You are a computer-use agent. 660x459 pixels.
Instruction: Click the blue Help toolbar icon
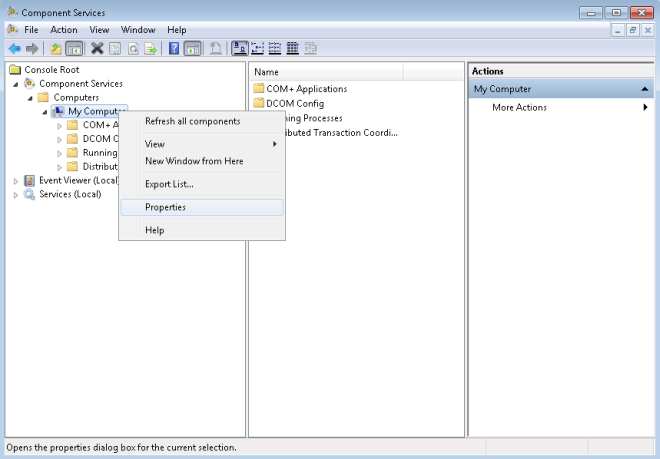tap(174, 48)
